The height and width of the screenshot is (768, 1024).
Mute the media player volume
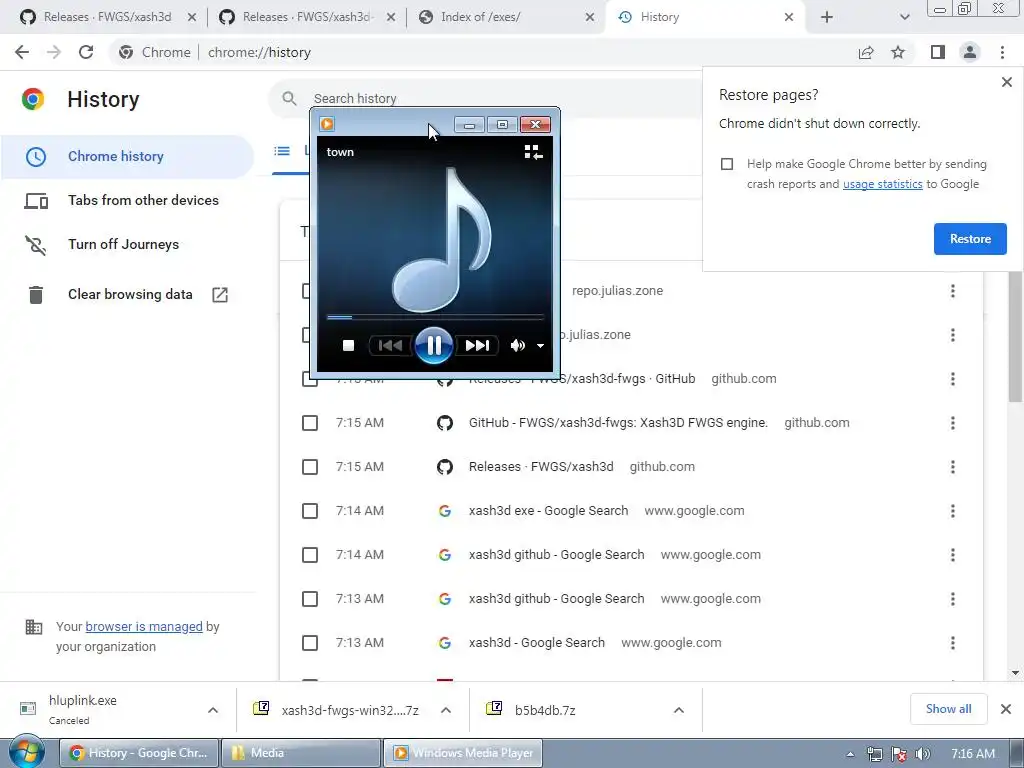tap(517, 345)
